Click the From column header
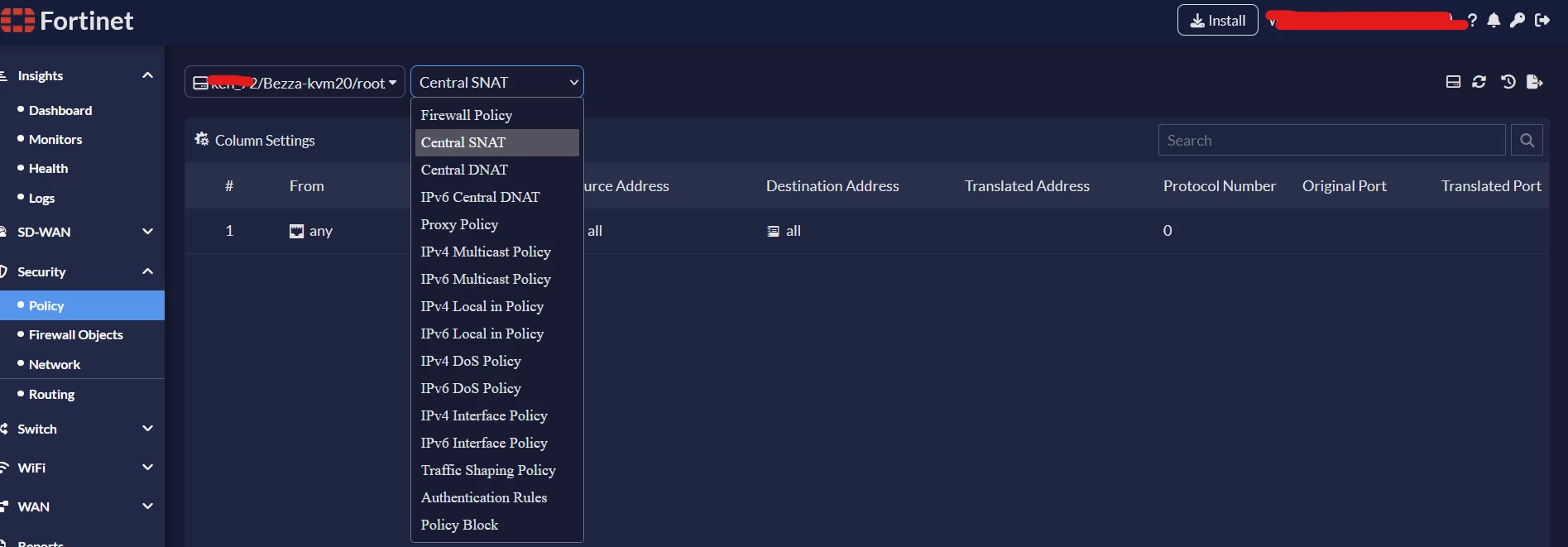The image size is (1568, 547). click(306, 186)
